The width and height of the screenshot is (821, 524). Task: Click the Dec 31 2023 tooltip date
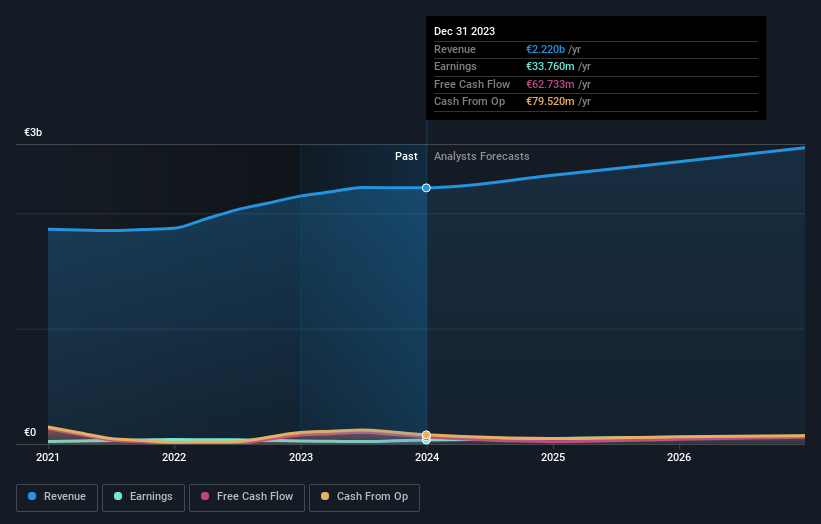[464, 31]
